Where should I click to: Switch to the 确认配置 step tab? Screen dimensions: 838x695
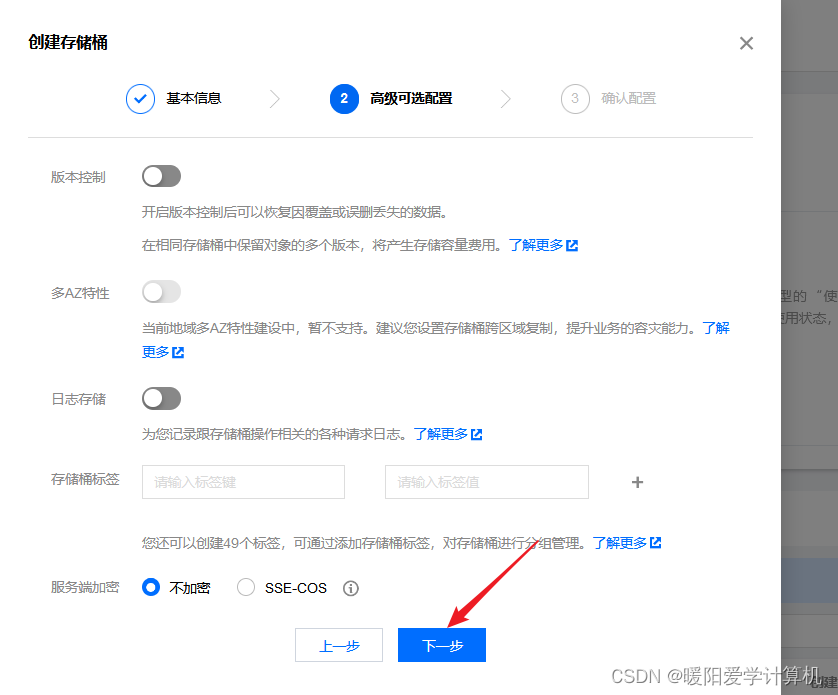click(629, 98)
